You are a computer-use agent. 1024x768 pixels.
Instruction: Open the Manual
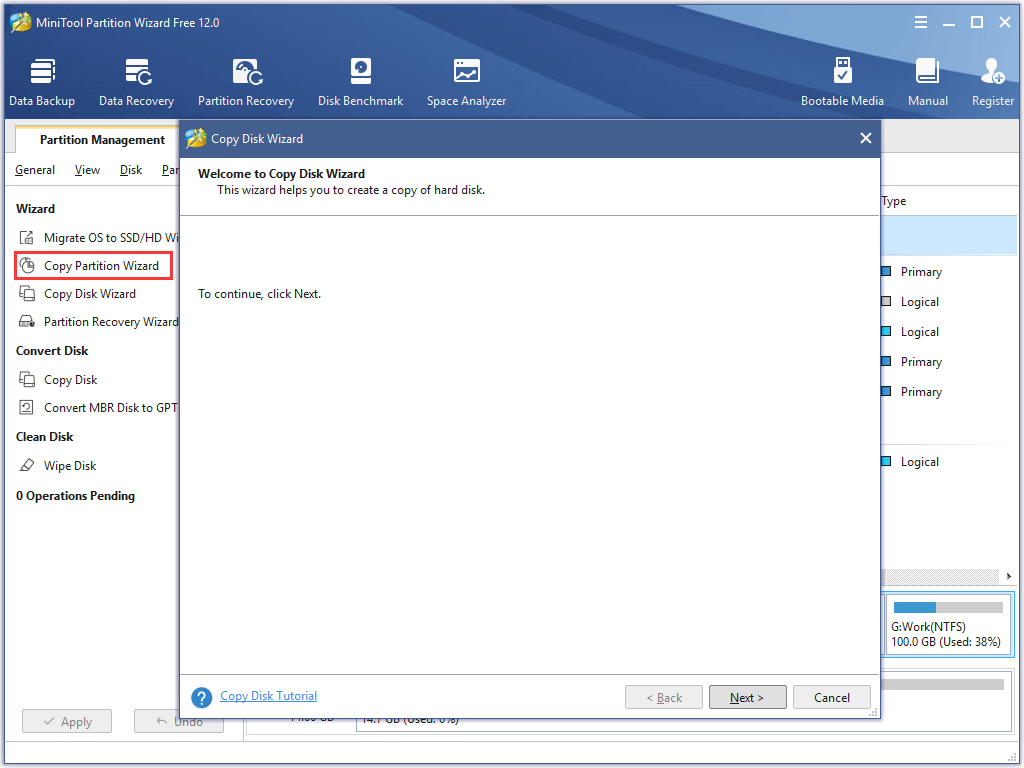tap(927, 82)
